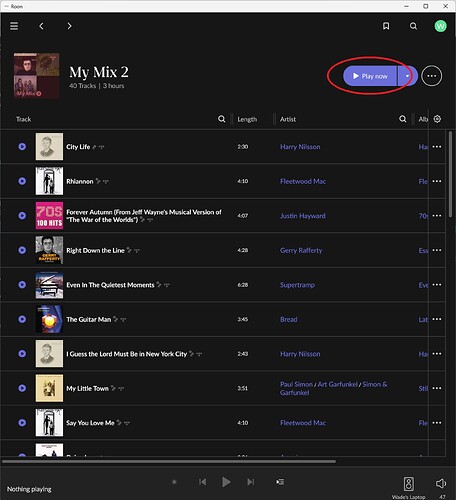Click the Play now button

(x=370, y=76)
